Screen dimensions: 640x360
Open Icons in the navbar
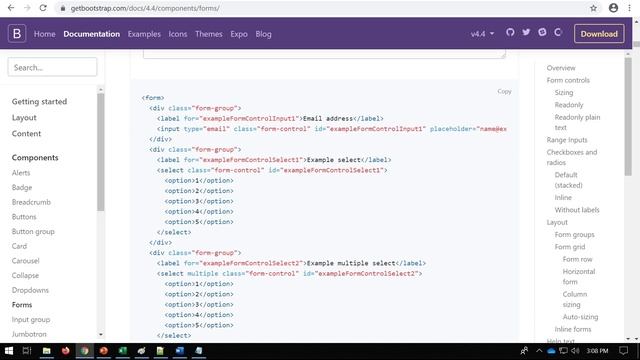pyautogui.click(x=178, y=34)
